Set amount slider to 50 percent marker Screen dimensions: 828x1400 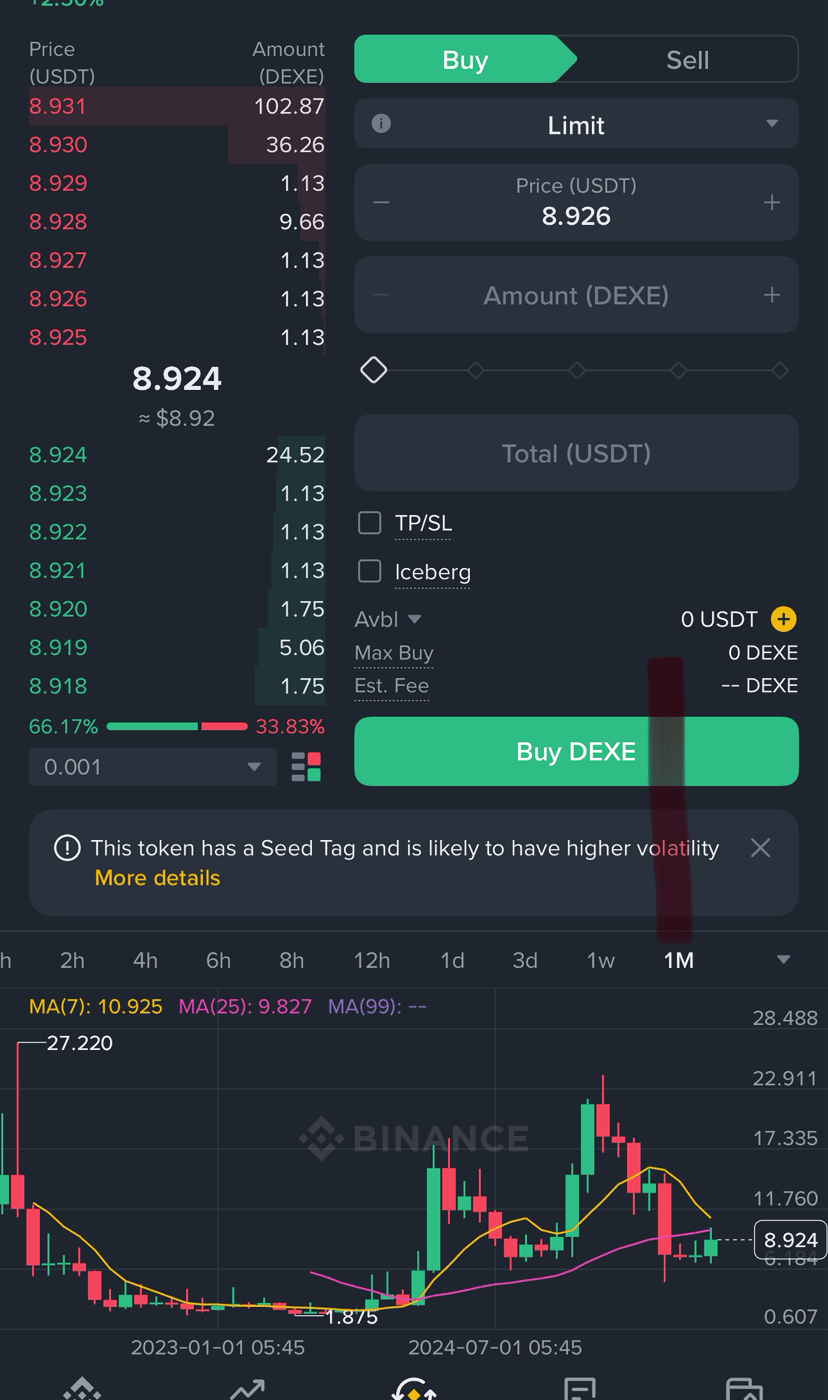tap(576, 370)
